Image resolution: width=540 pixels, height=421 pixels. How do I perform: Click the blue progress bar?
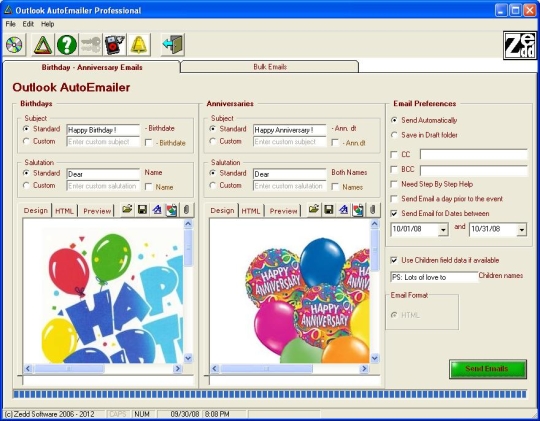click(270, 394)
